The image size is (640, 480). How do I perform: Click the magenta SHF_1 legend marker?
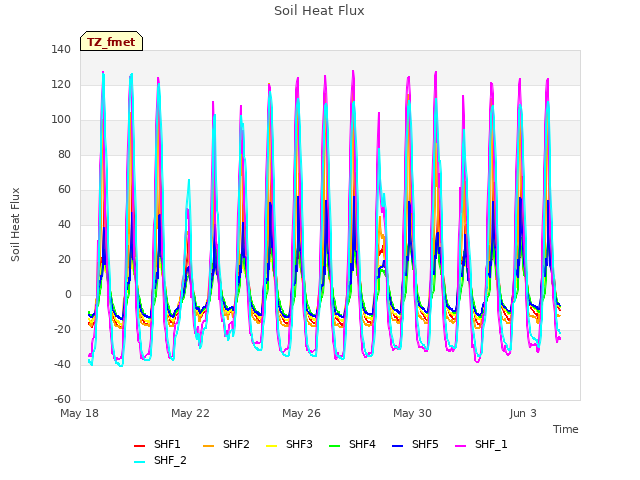(460, 446)
